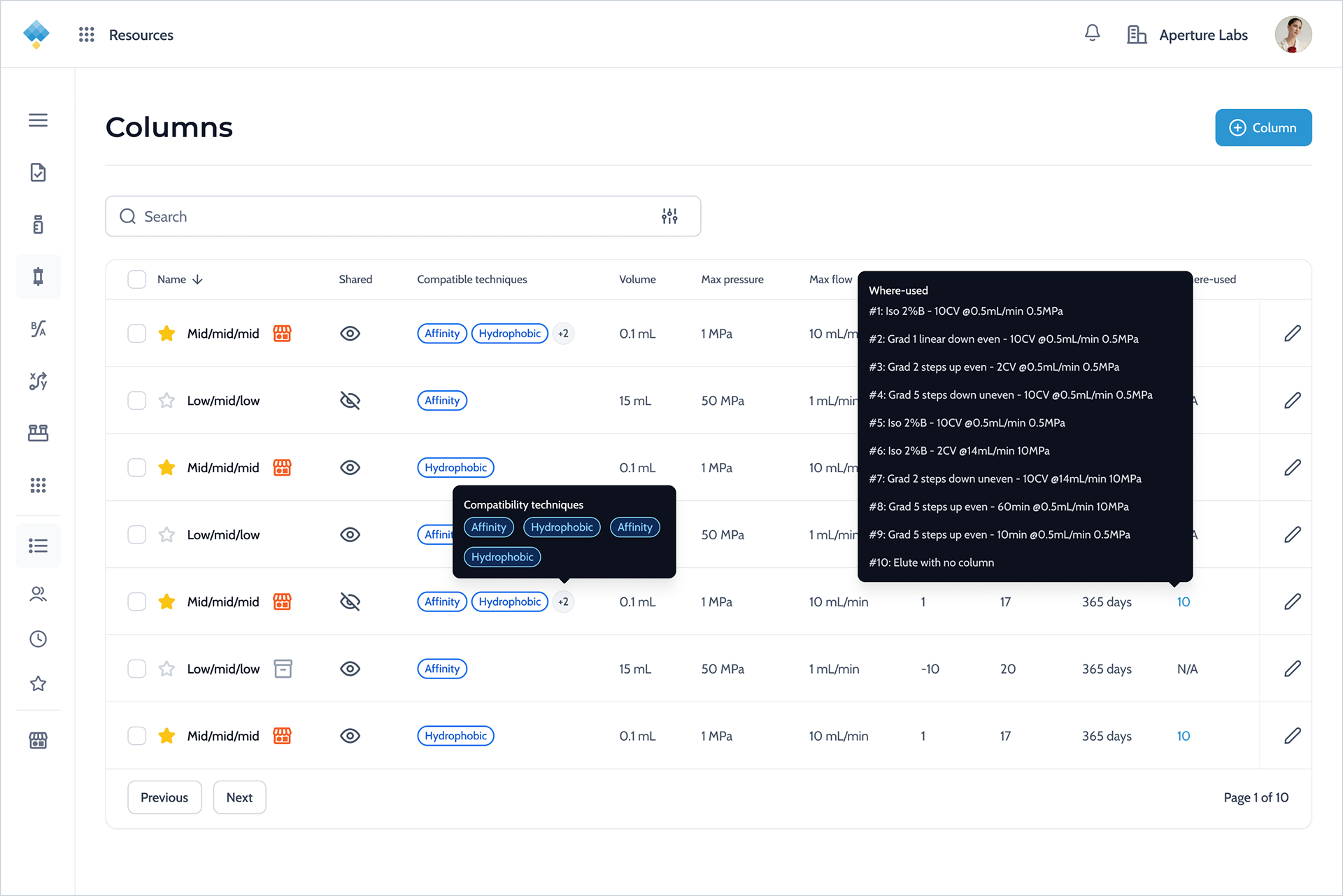
Task: Click "#10: Elute with no column" tooltip entry
Action: tap(931, 562)
